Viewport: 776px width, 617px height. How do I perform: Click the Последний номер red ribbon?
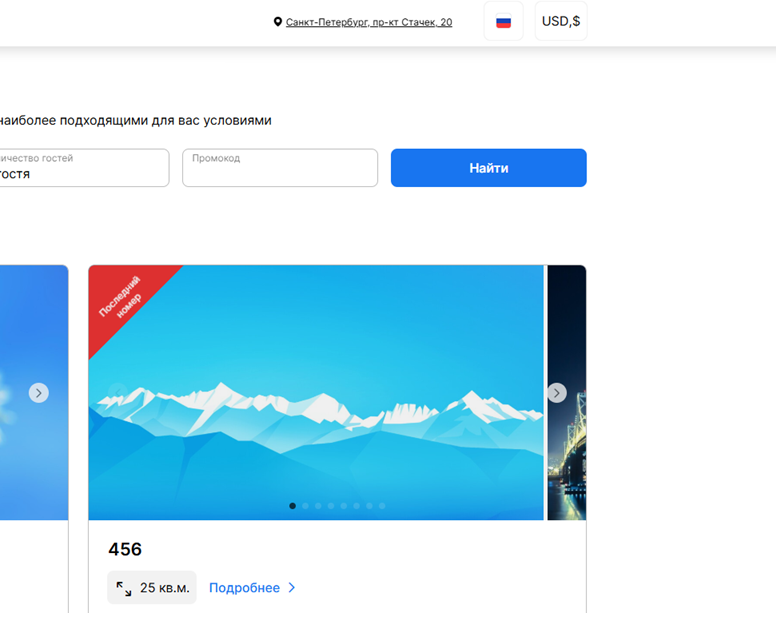121,297
